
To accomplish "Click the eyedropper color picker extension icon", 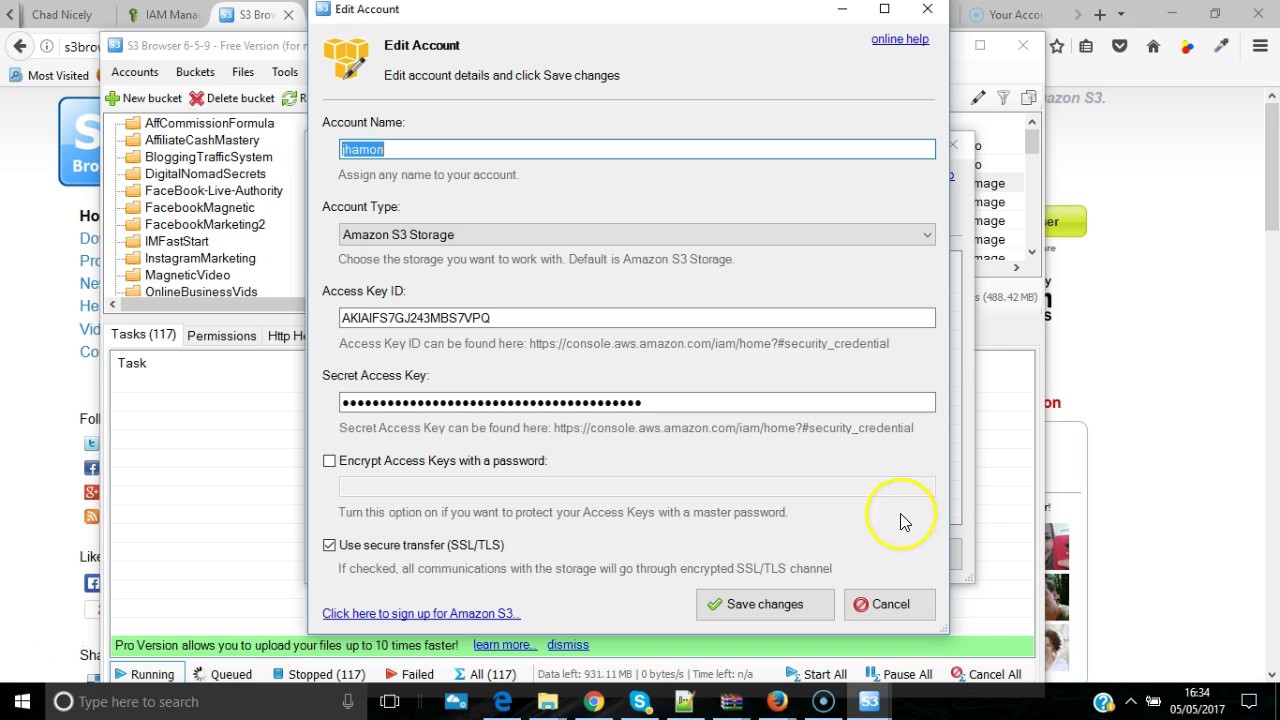I will tap(1221, 46).
